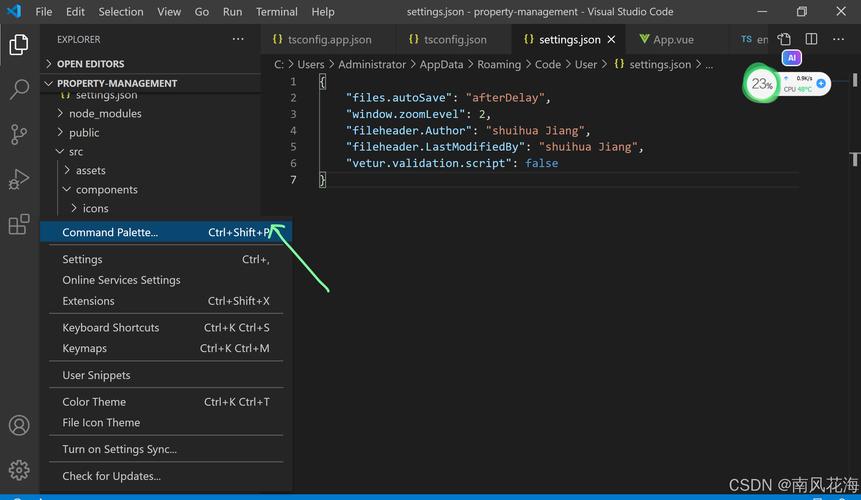
Task: Open User Snippets menu entry
Action: coord(166,375)
